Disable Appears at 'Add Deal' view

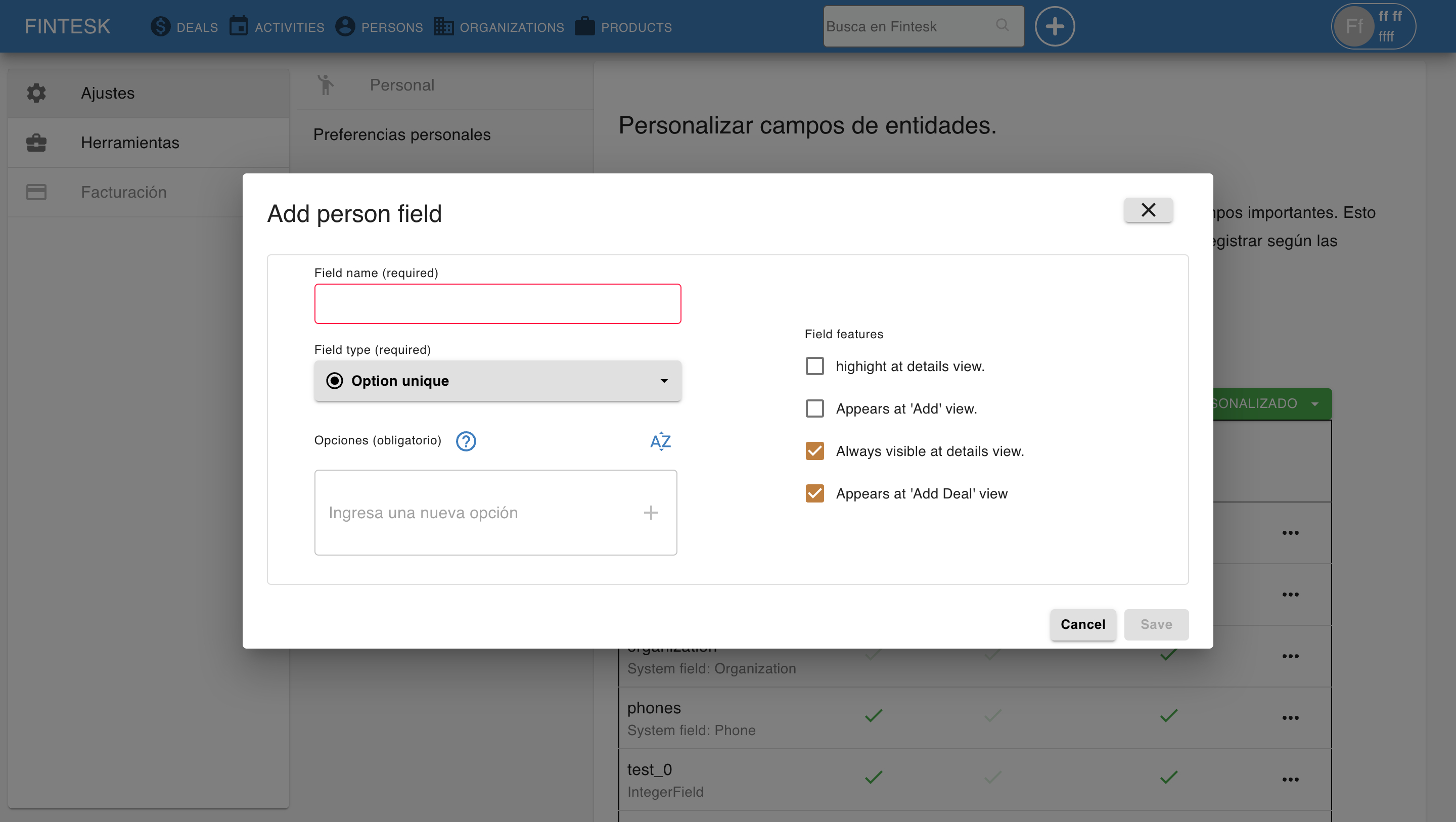click(x=814, y=493)
